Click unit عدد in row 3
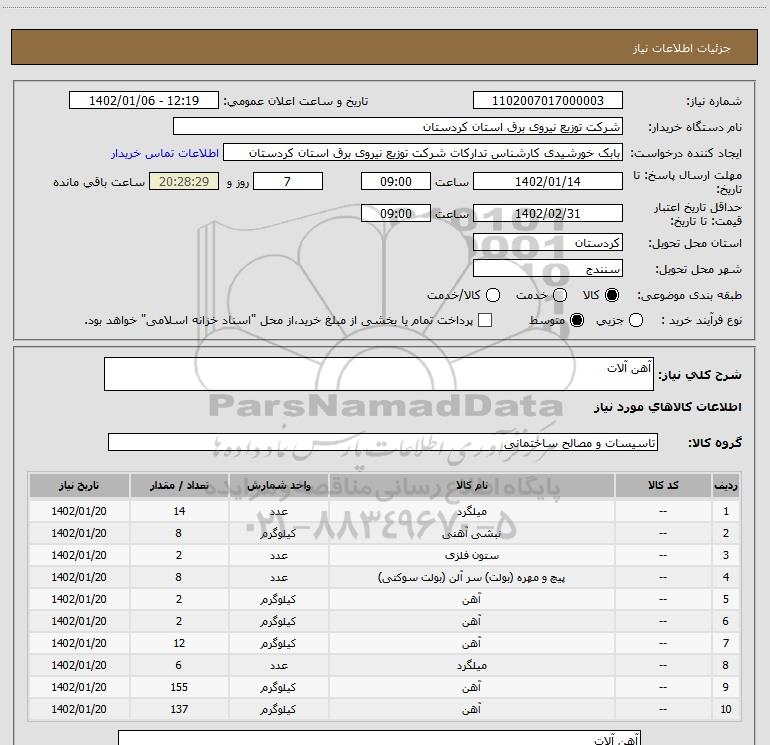The width and height of the screenshot is (770, 745). coord(278,555)
